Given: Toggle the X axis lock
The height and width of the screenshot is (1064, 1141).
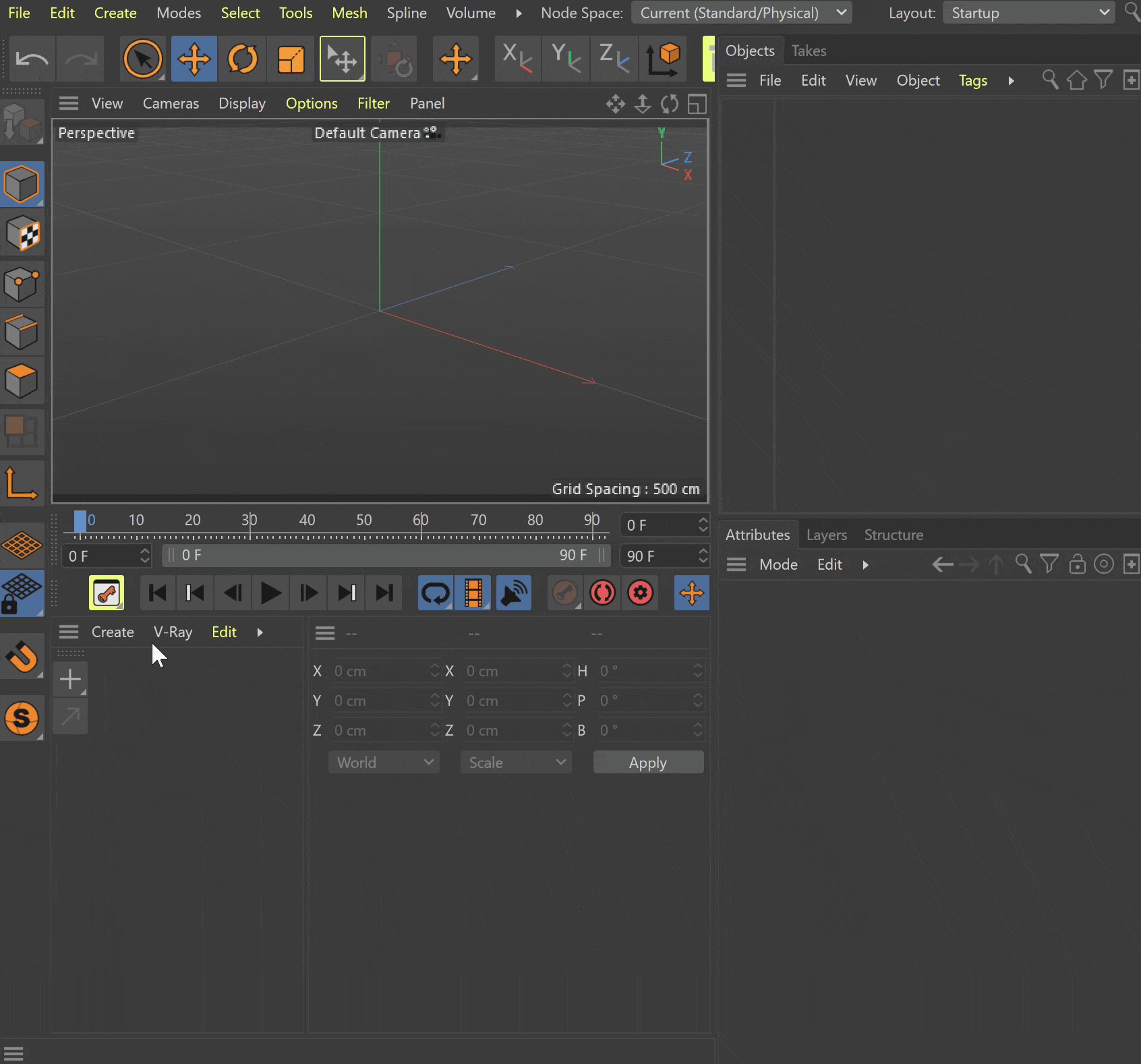Looking at the screenshot, I should pos(518,59).
